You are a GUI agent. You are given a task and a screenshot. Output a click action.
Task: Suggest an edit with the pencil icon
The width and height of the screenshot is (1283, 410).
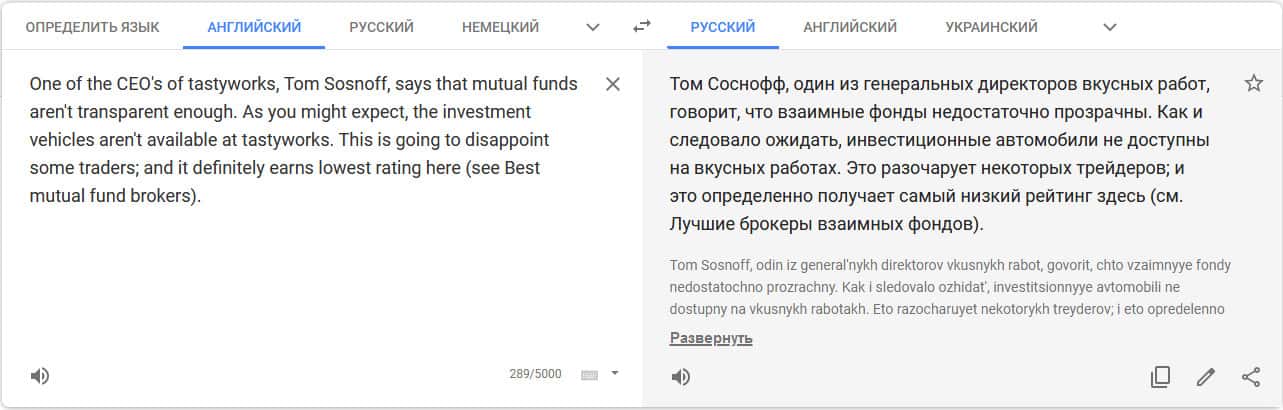(x=1206, y=377)
